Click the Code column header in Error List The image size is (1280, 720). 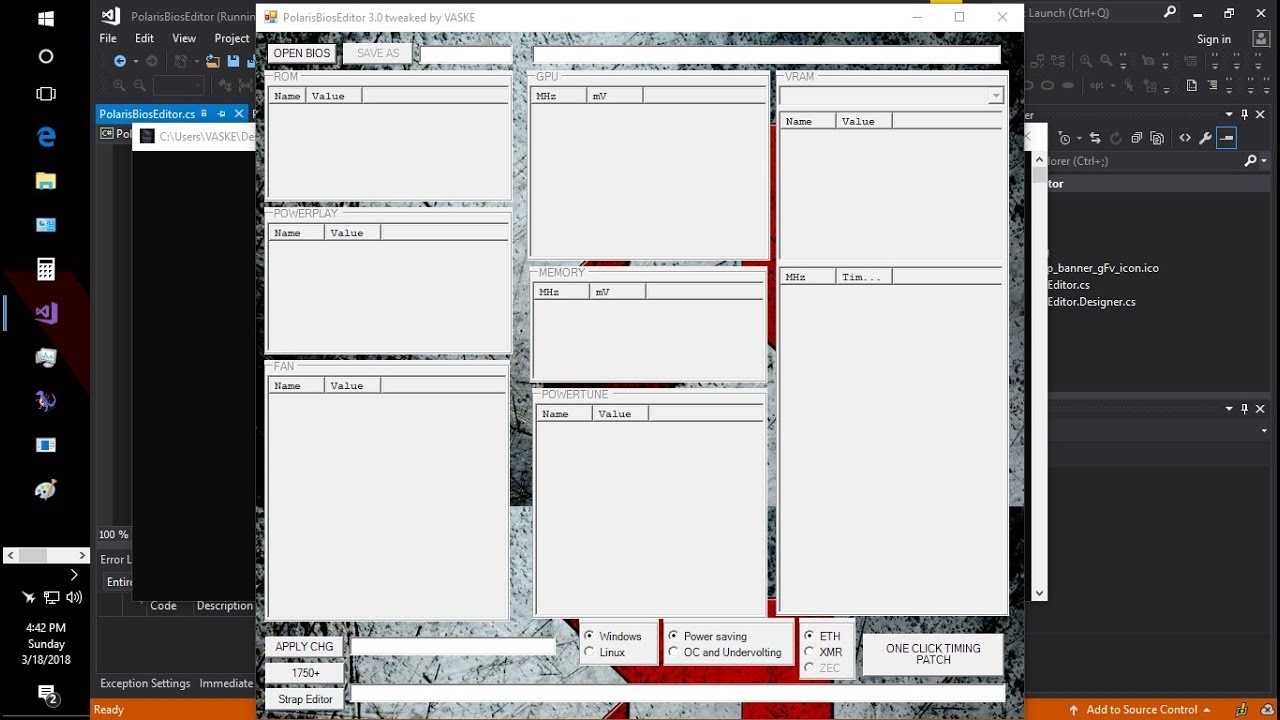pos(163,606)
